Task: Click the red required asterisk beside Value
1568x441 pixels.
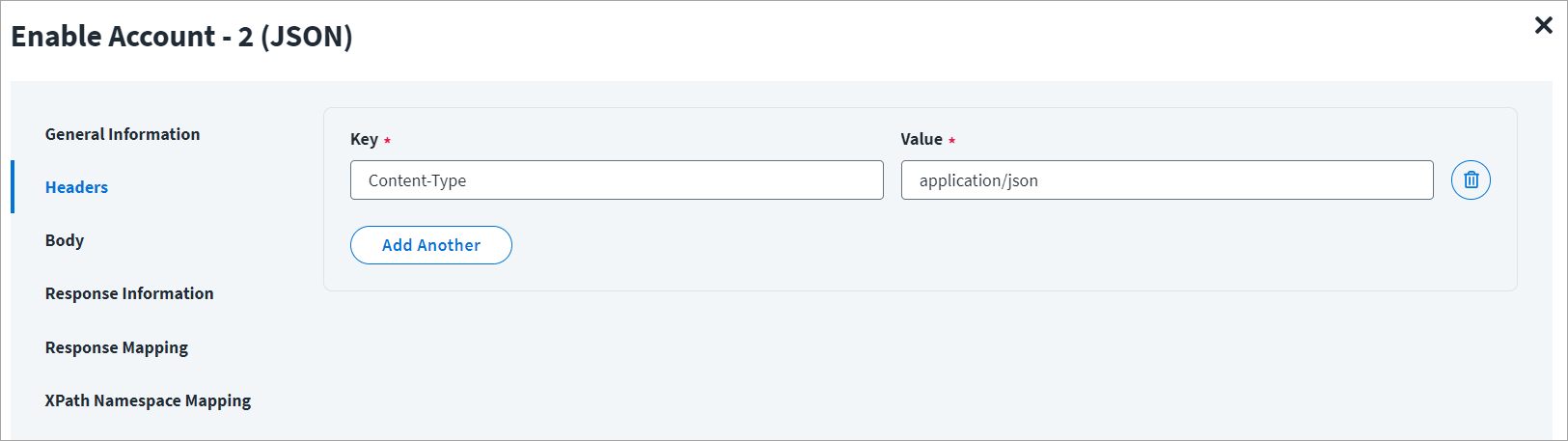Action: pyautogui.click(x=951, y=141)
